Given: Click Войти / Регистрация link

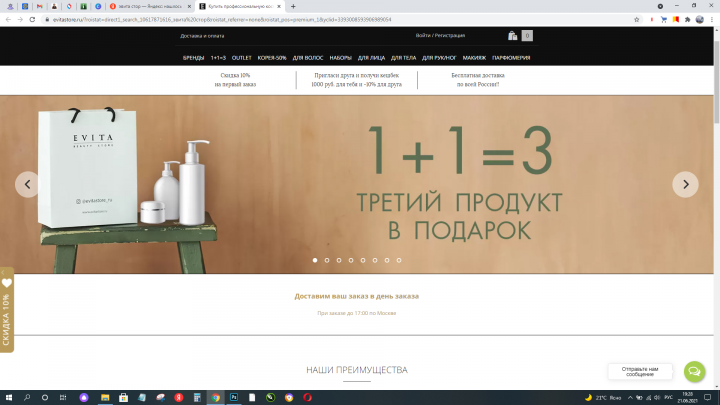Looking at the screenshot, I should click(x=440, y=35).
